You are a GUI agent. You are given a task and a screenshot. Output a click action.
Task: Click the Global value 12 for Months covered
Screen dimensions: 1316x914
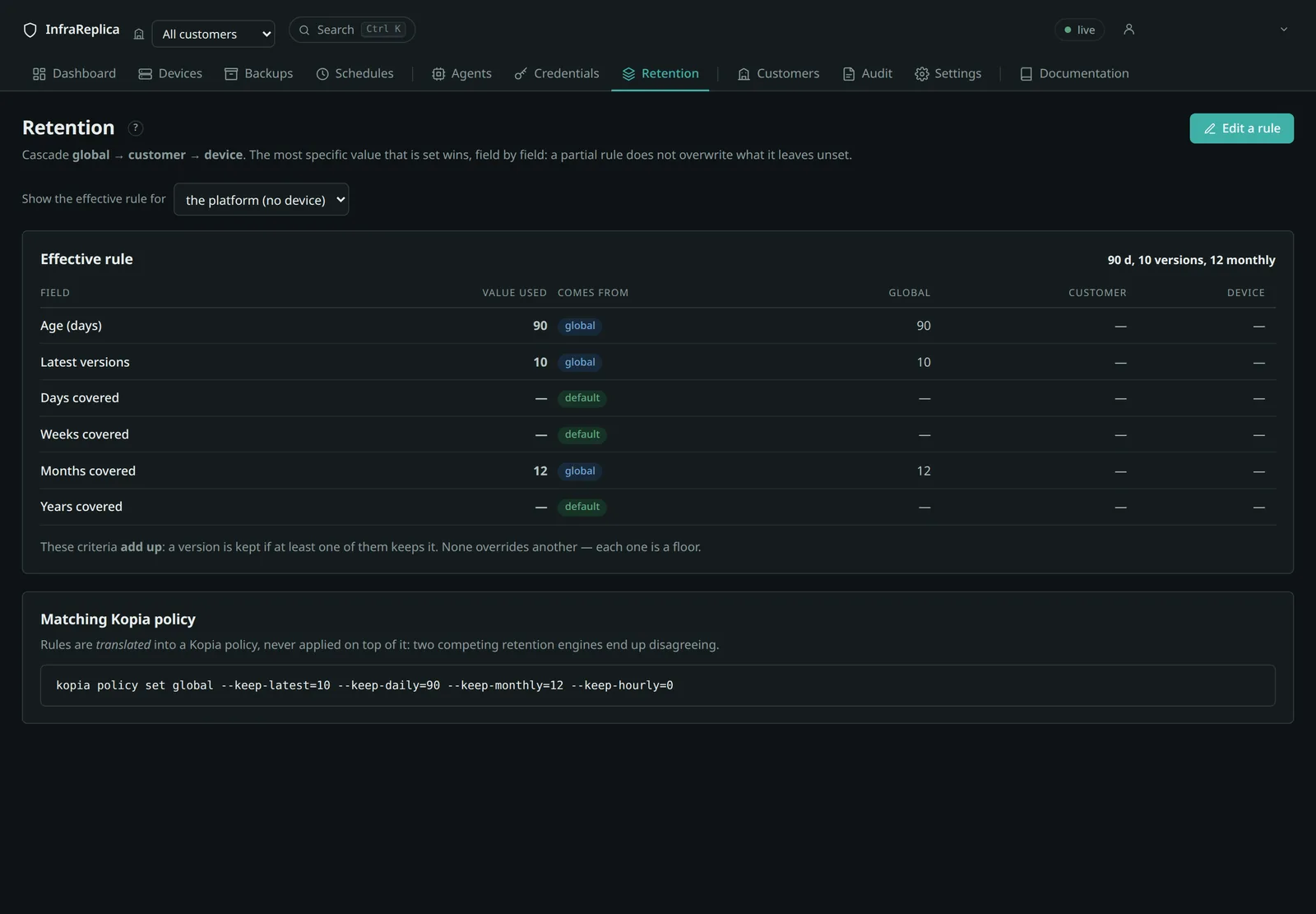(x=924, y=471)
